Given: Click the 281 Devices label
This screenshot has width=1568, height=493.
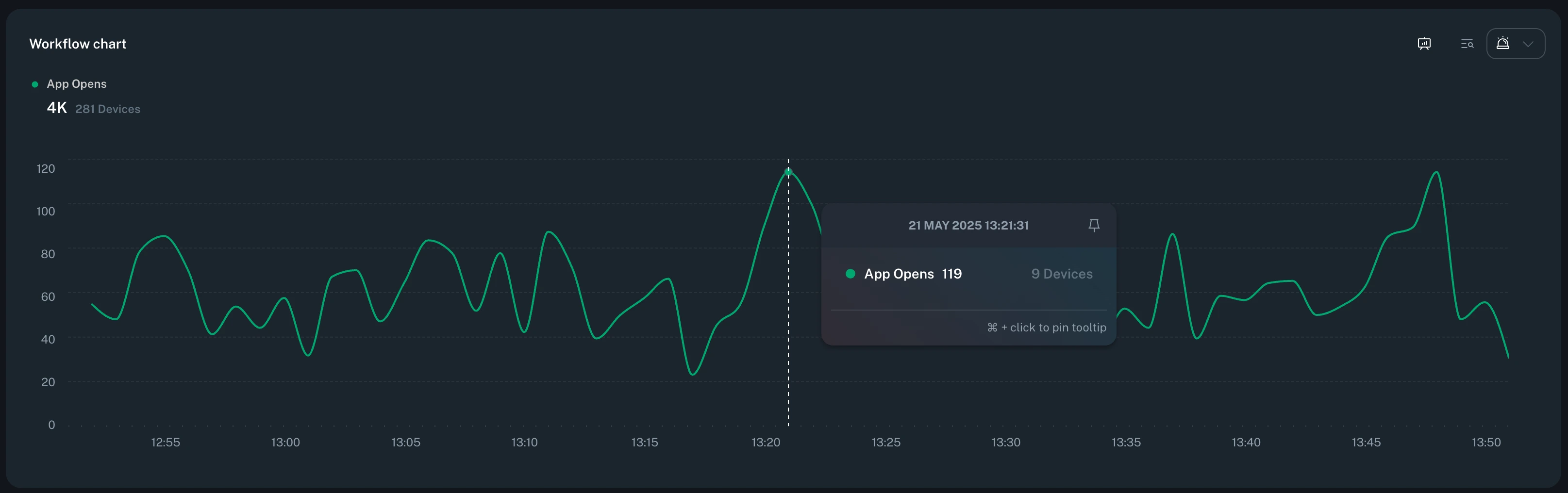Looking at the screenshot, I should [x=108, y=109].
